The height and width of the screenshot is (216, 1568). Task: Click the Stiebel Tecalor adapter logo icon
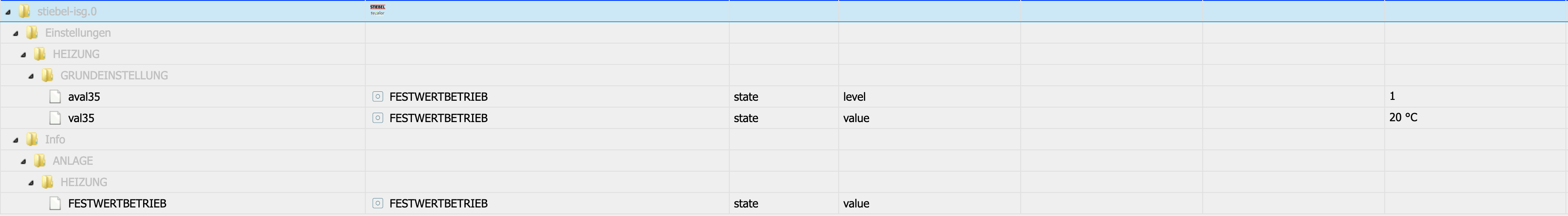tap(377, 10)
